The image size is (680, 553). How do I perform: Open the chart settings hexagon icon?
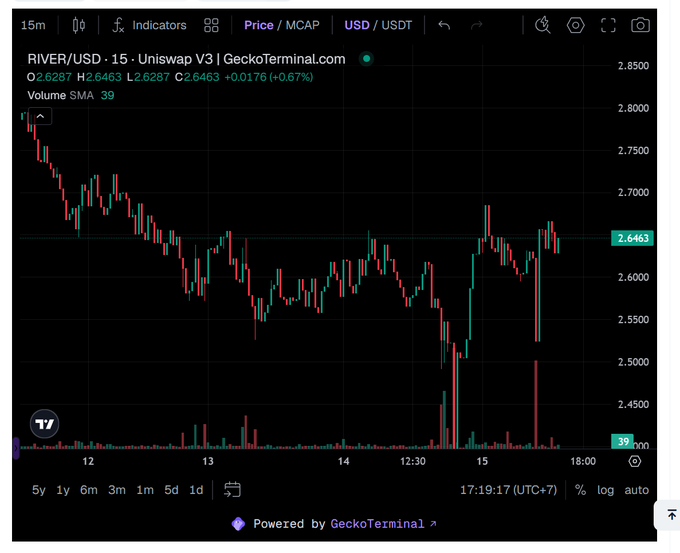tap(575, 25)
